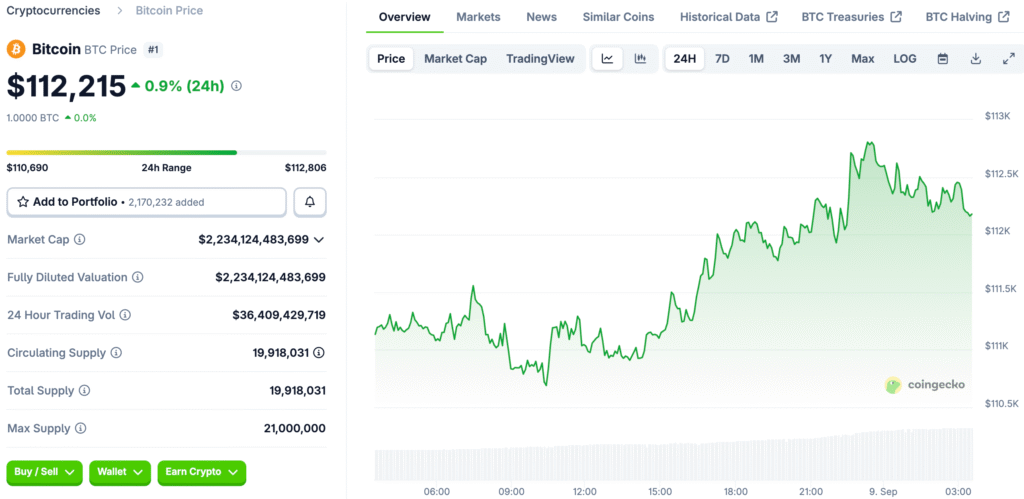Click info icon next to Circulating Supply
The image size is (1024, 499).
(x=116, y=353)
